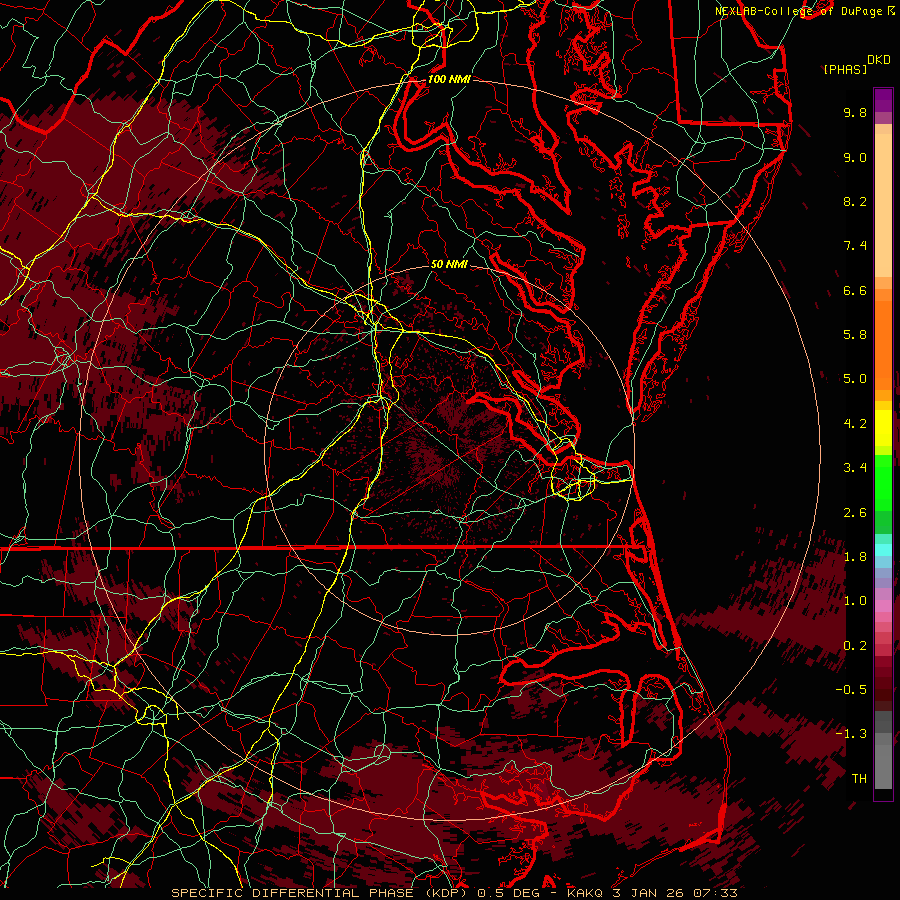Click the DKD product label

(879, 60)
